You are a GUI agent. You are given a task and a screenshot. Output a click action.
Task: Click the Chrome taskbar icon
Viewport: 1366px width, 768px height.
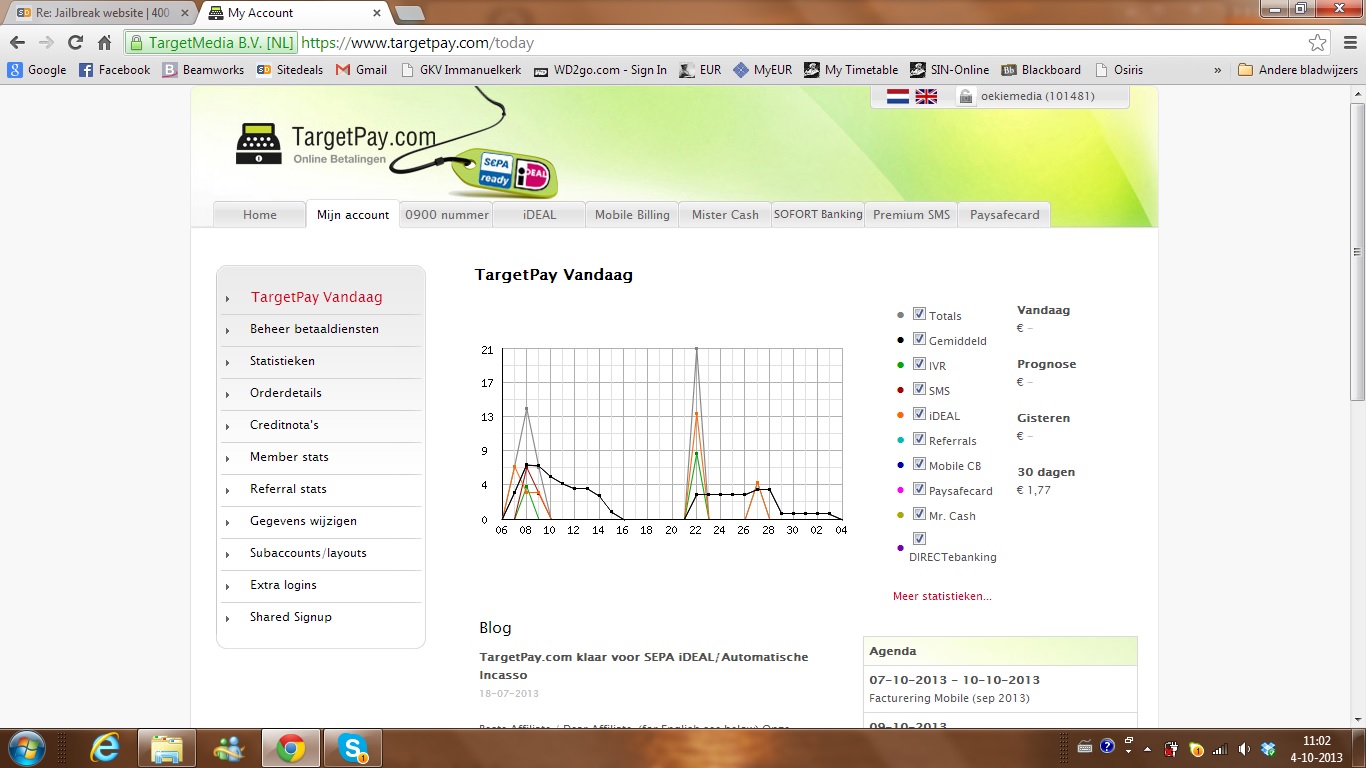[290, 748]
